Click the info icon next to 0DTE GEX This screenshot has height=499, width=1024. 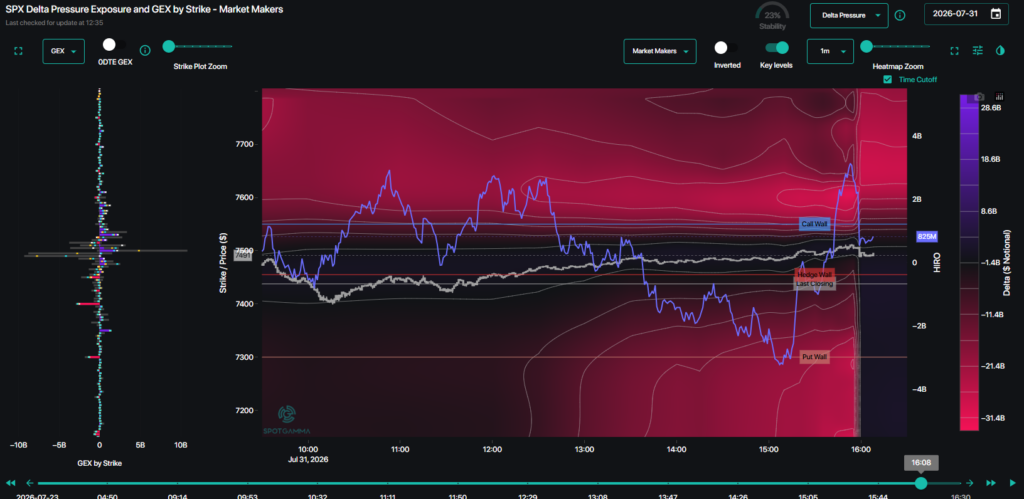pos(145,50)
